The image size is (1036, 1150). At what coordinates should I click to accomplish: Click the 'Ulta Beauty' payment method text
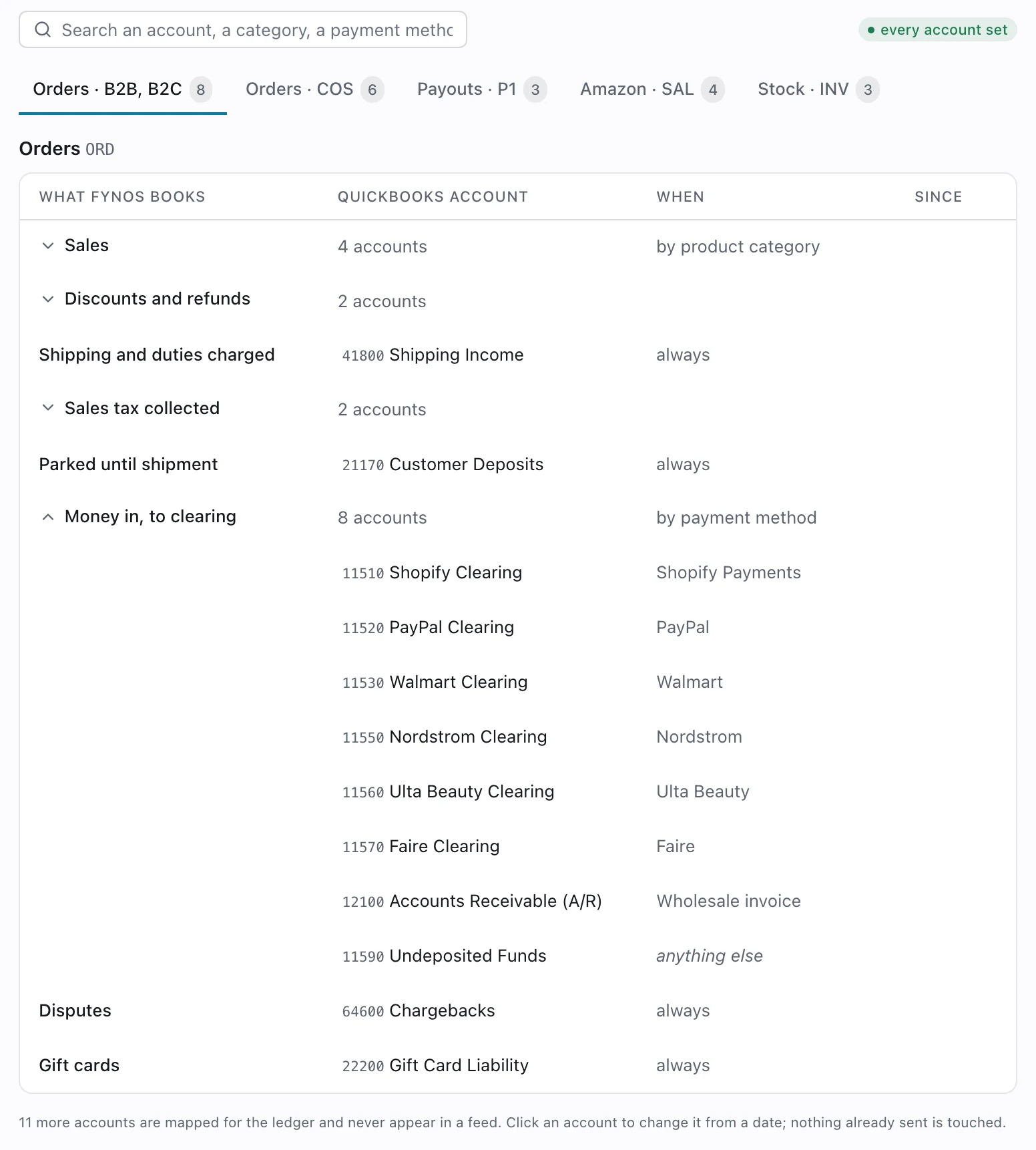[703, 791]
